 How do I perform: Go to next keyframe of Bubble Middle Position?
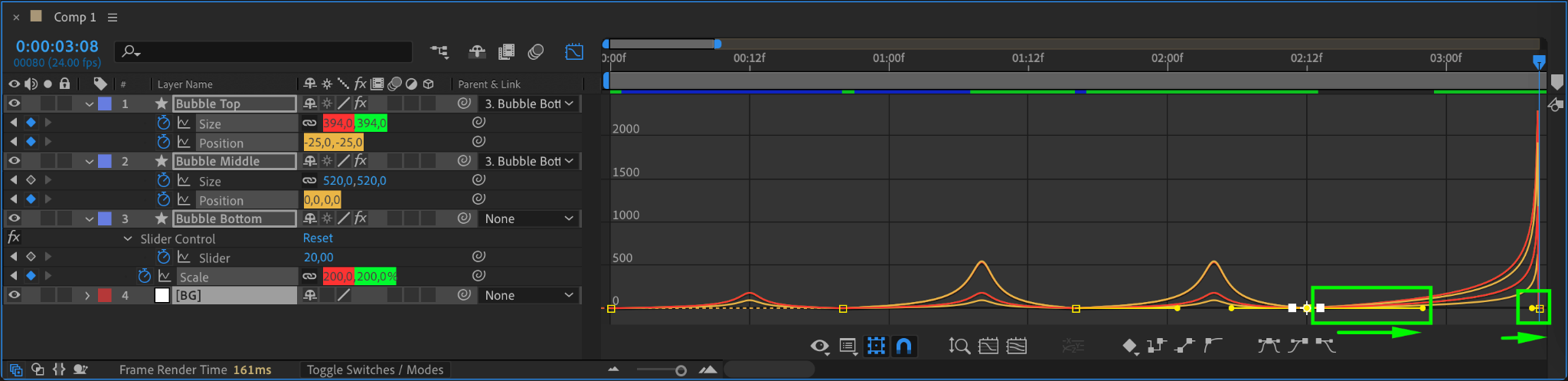coord(48,199)
